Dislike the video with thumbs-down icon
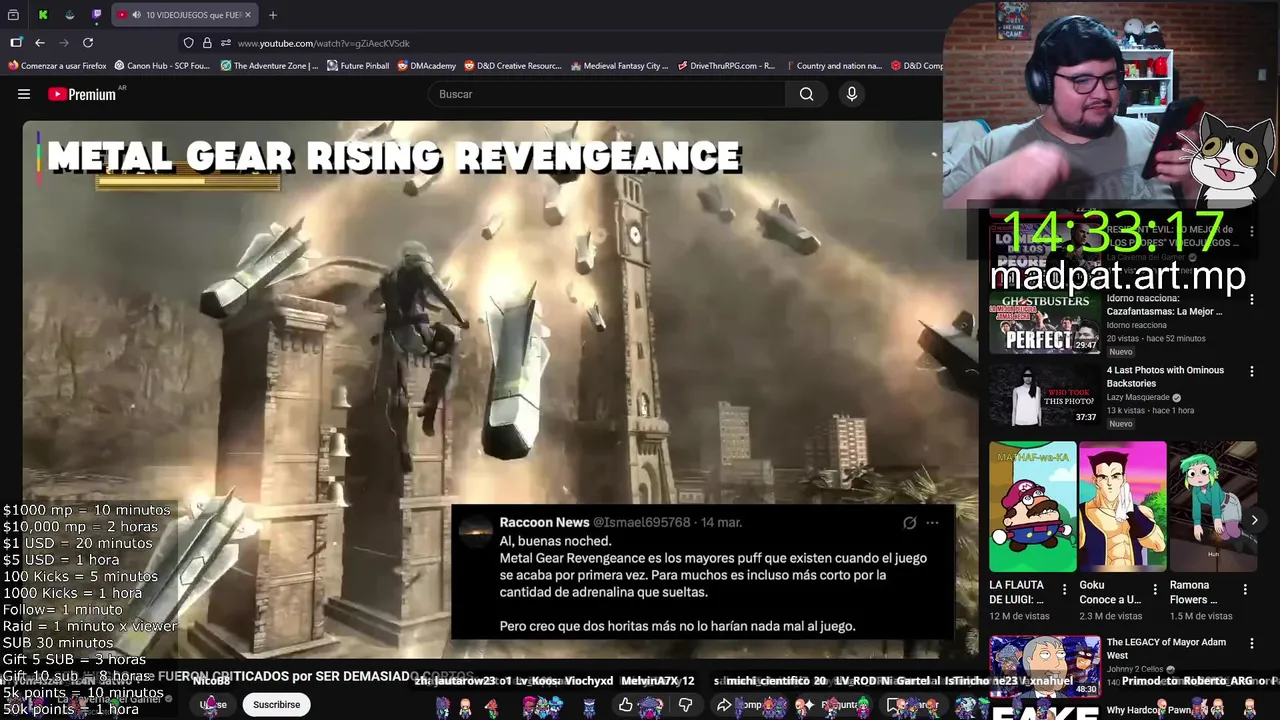The image size is (1280, 720). [685, 705]
